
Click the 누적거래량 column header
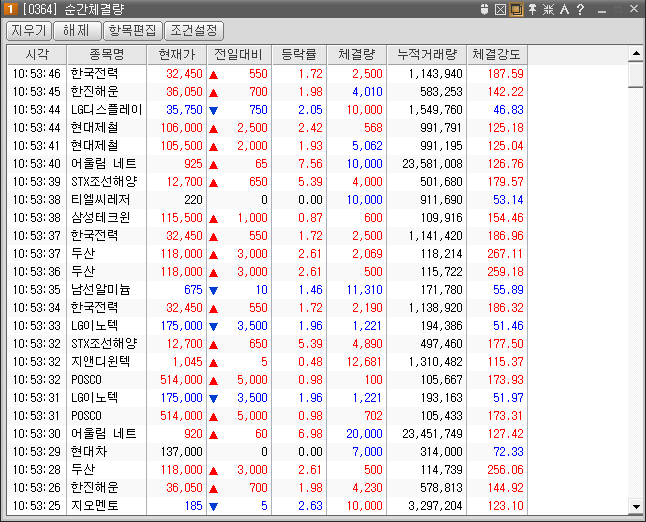[427, 55]
